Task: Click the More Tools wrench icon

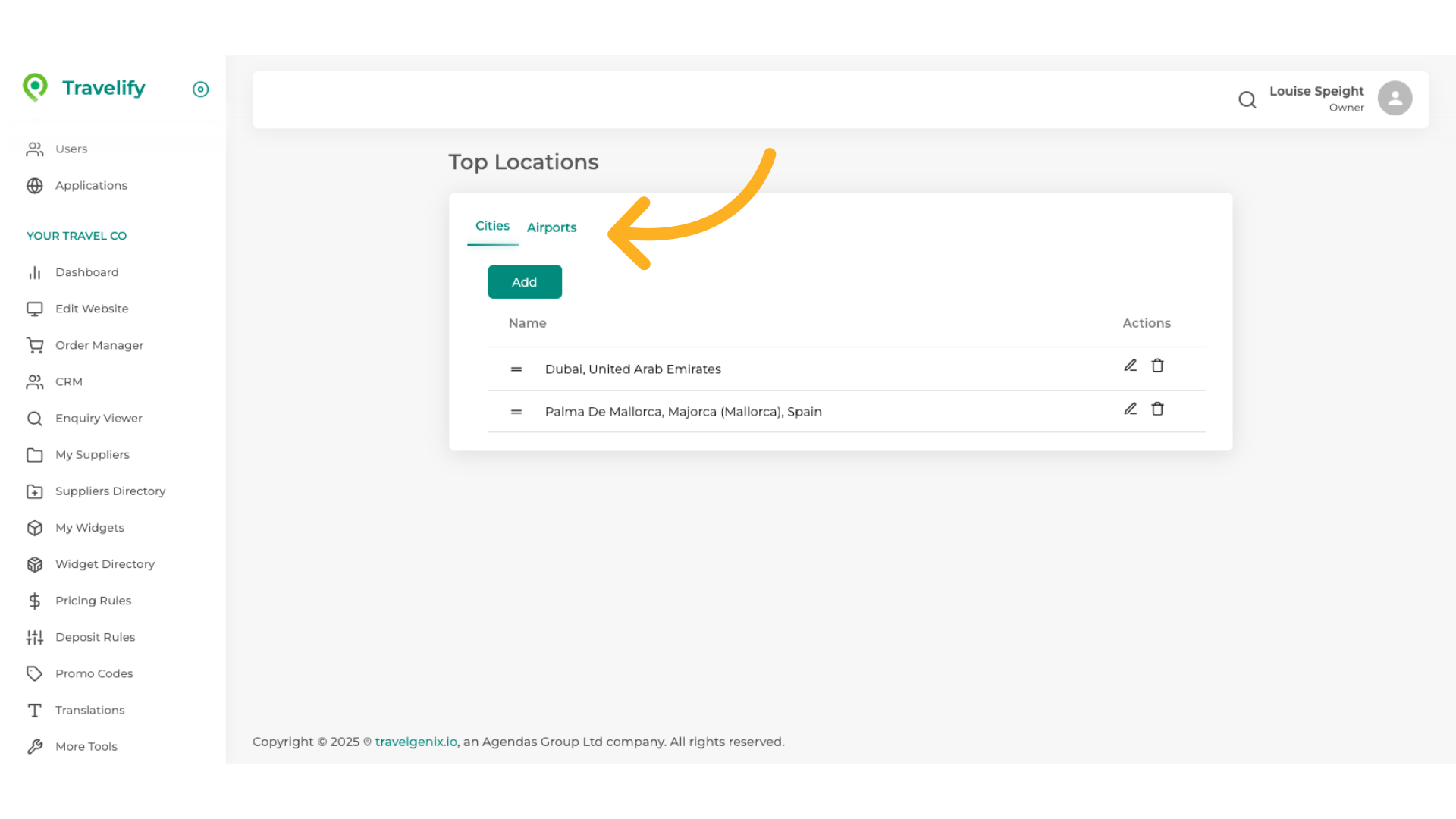Action: (x=35, y=746)
